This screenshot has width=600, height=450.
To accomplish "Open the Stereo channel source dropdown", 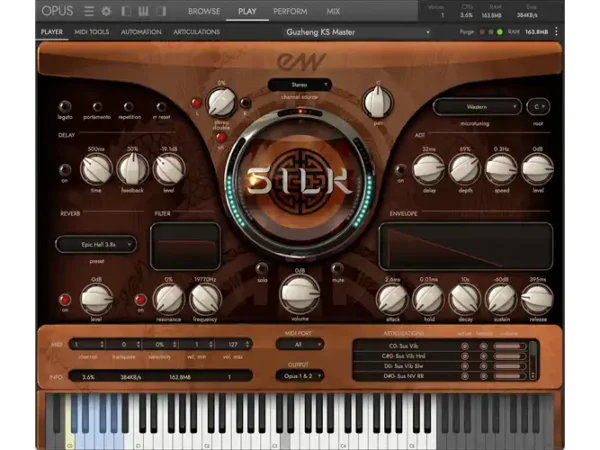I will coord(300,85).
